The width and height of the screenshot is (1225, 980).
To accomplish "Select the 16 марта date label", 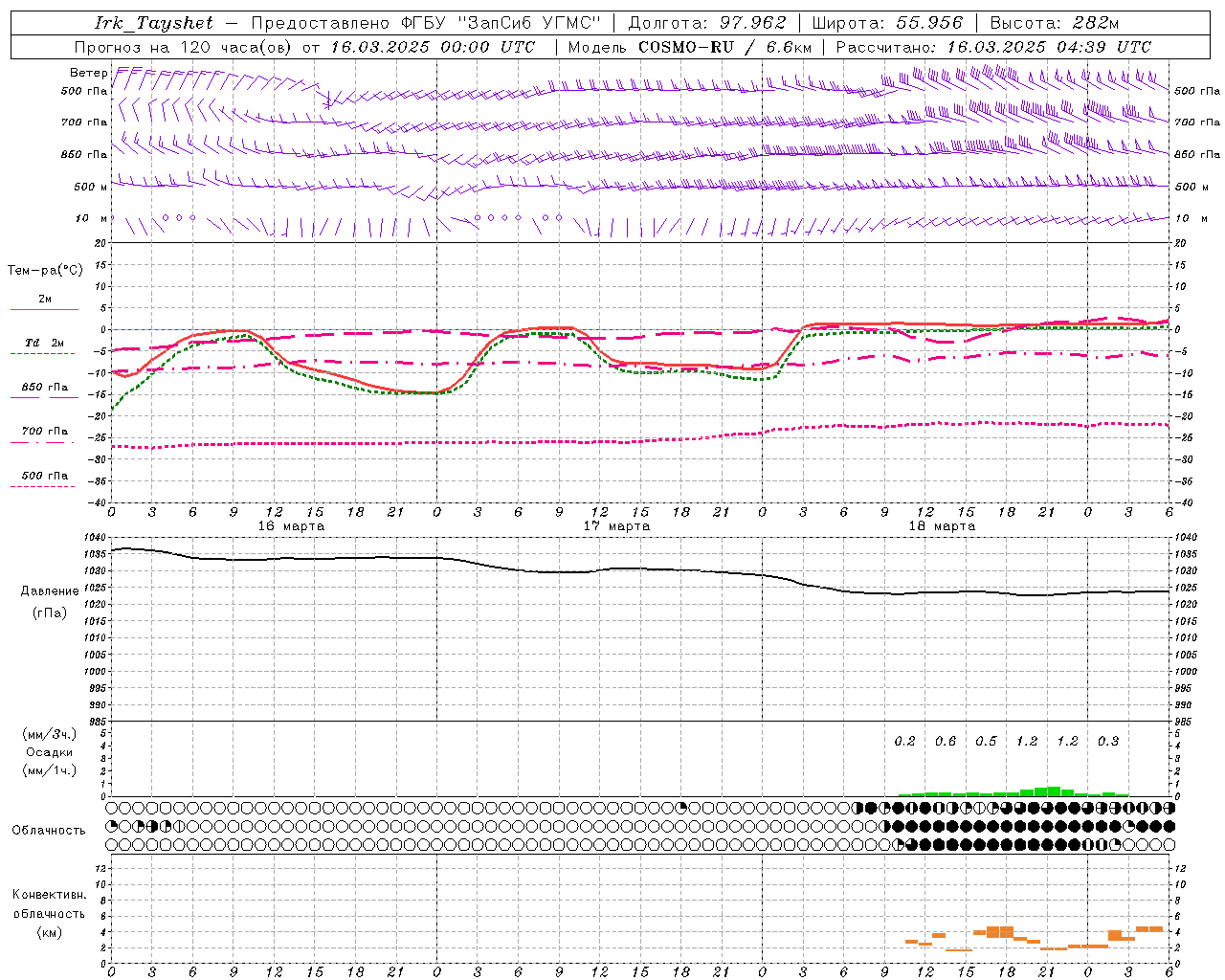I will coord(291,525).
